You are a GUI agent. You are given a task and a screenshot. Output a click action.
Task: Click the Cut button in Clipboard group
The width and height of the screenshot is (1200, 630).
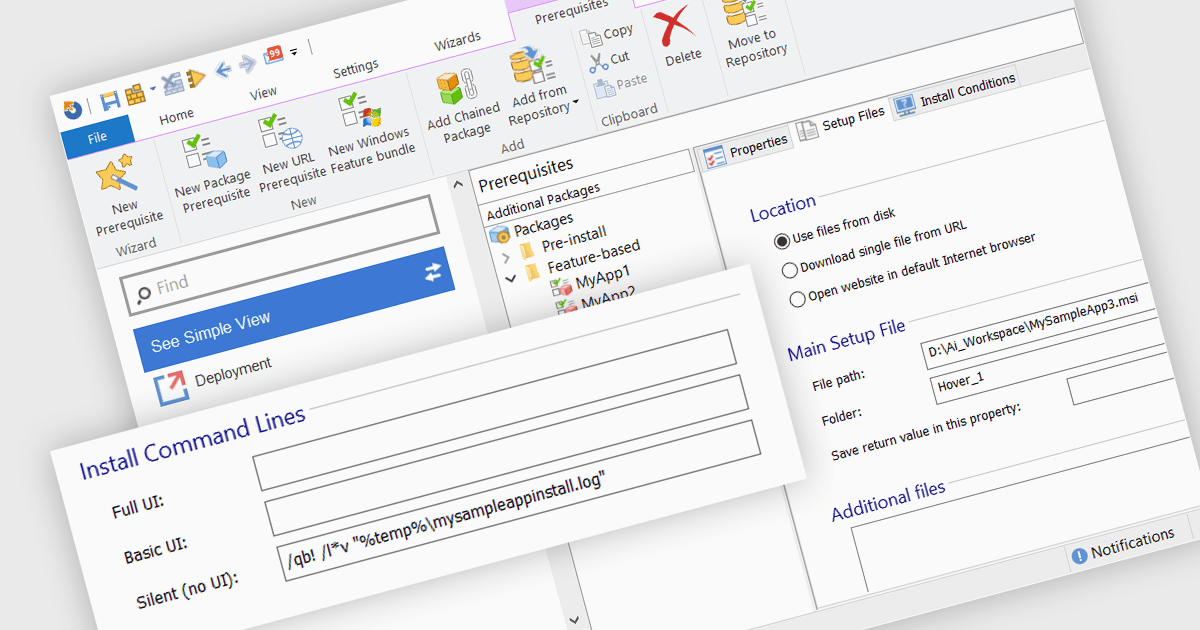point(609,60)
